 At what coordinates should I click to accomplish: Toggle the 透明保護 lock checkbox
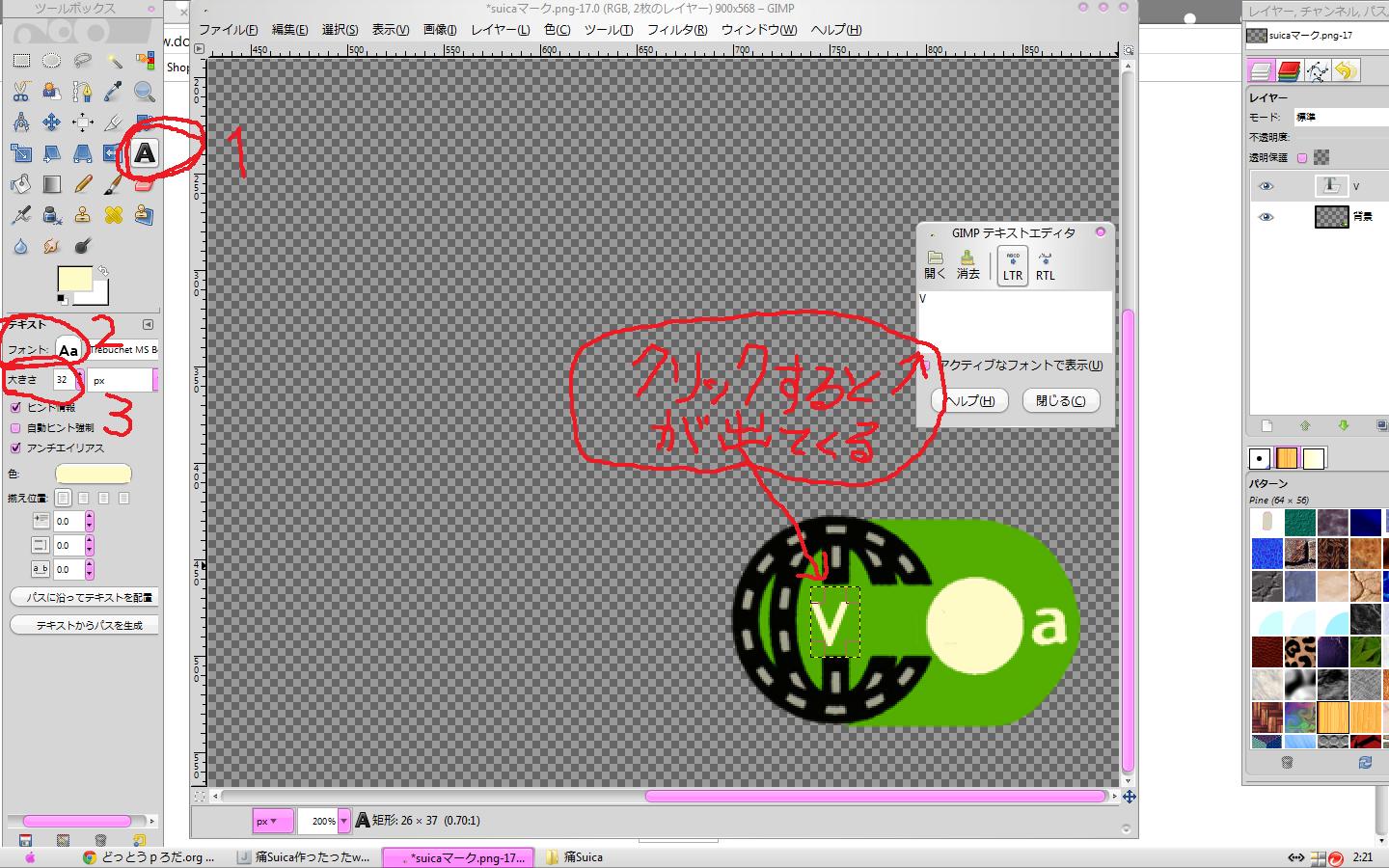point(1302,157)
